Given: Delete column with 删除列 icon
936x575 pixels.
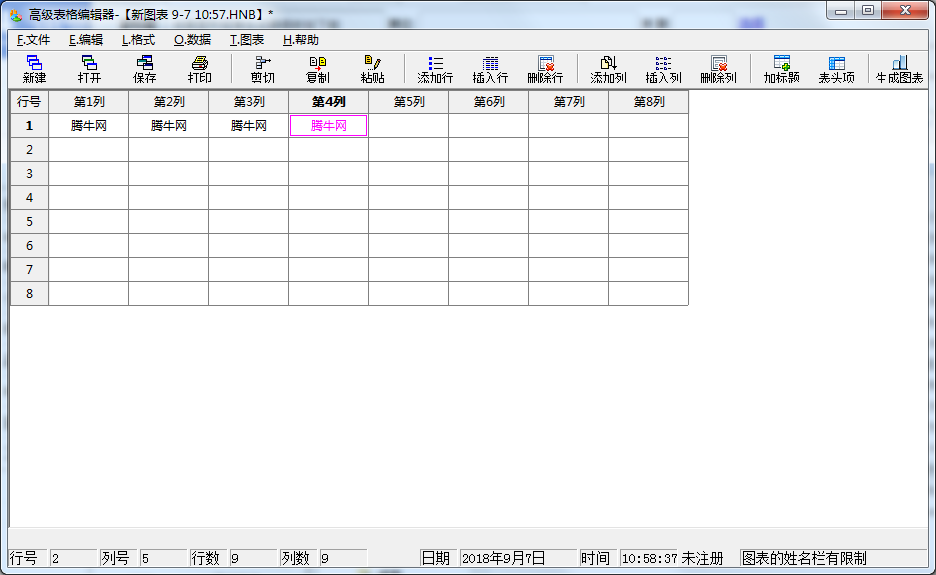Looking at the screenshot, I should coord(718,69).
